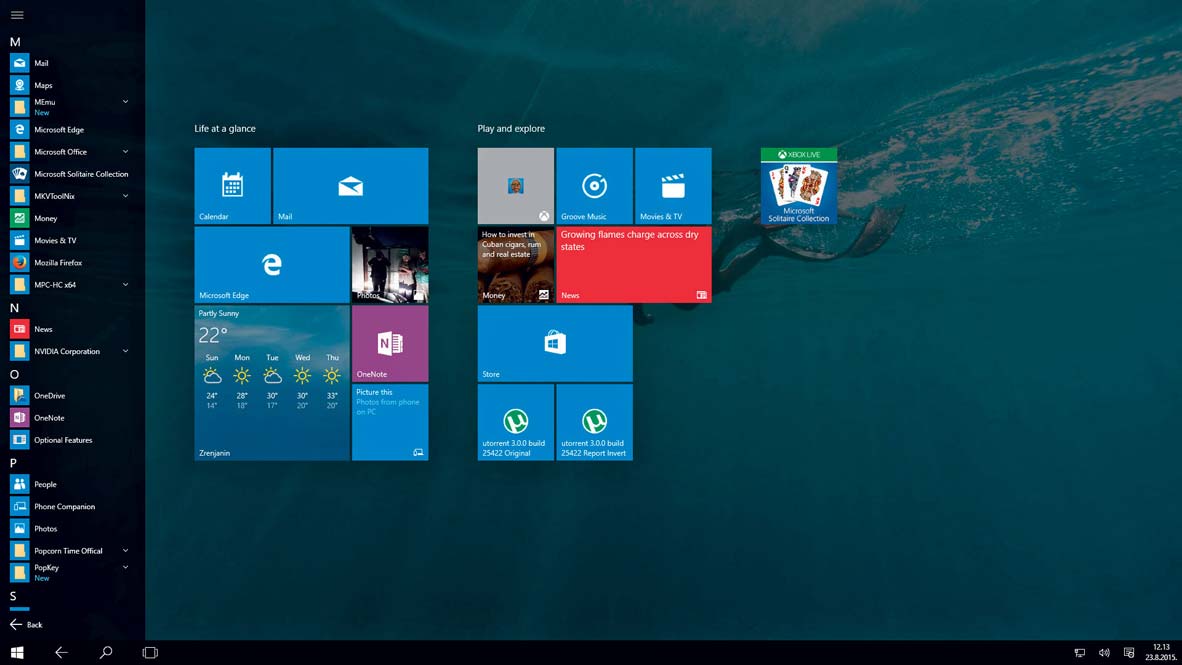The width and height of the screenshot is (1182, 665).
Task: Launch Mozilla Firefox from the app list
Action: click(x=69, y=262)
